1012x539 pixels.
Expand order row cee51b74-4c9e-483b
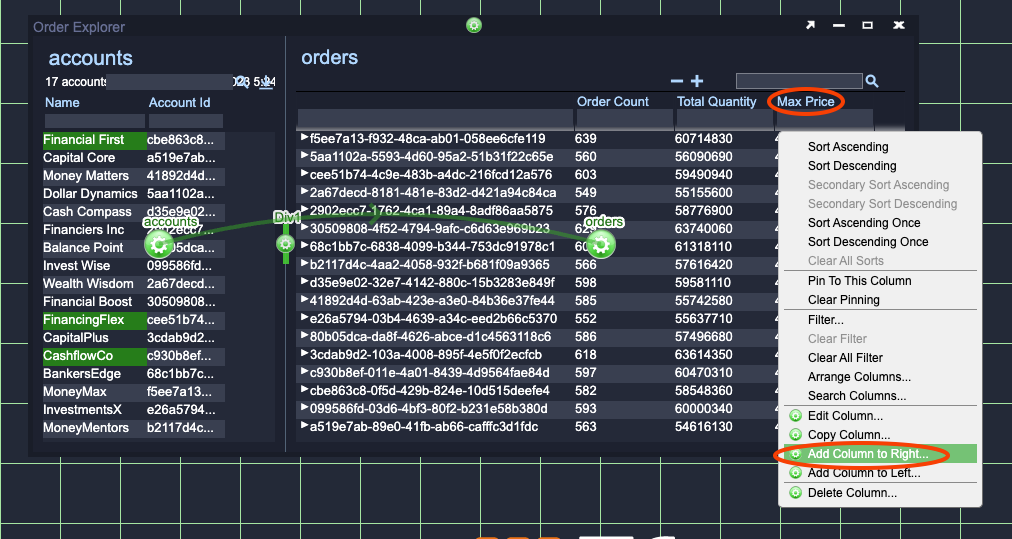tap(305, 174)
